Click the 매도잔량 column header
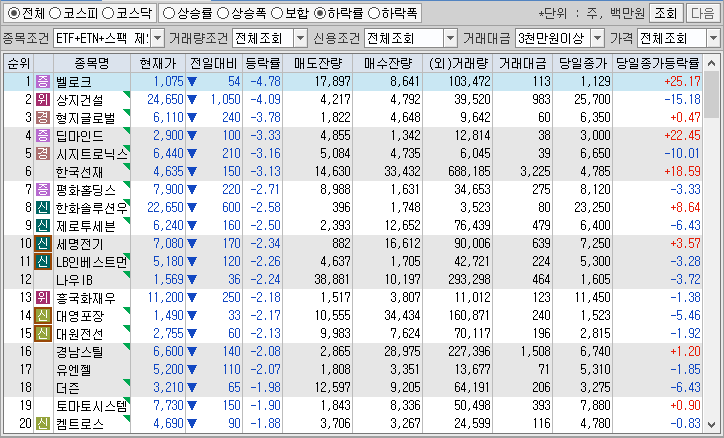Image resolution: width=724 pixels, height=438 pixels. coord(317,64)
